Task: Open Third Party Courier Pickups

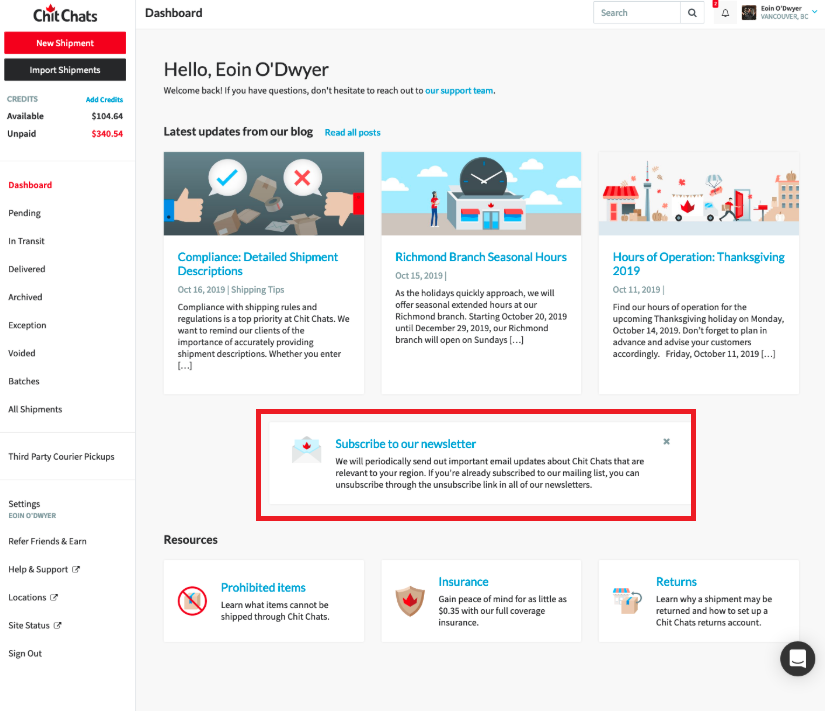Action: click(x=61, y=456)
